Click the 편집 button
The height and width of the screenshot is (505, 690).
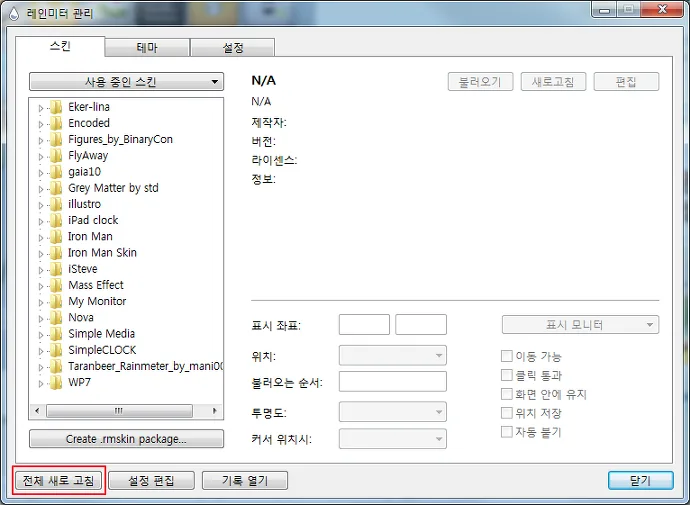point(626,82)
